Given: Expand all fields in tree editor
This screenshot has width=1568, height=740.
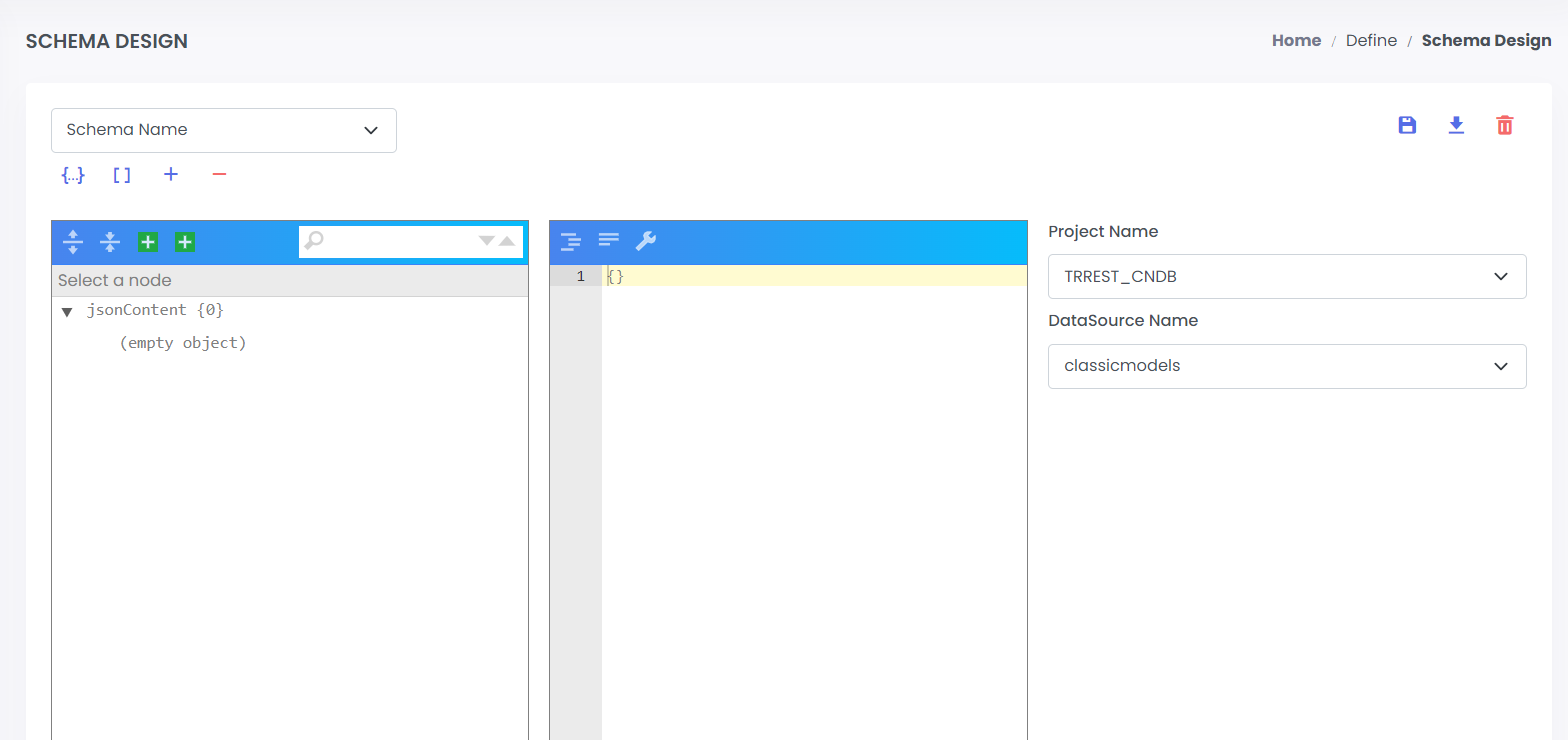Looking at the screenshot, I should click(73, 241).
